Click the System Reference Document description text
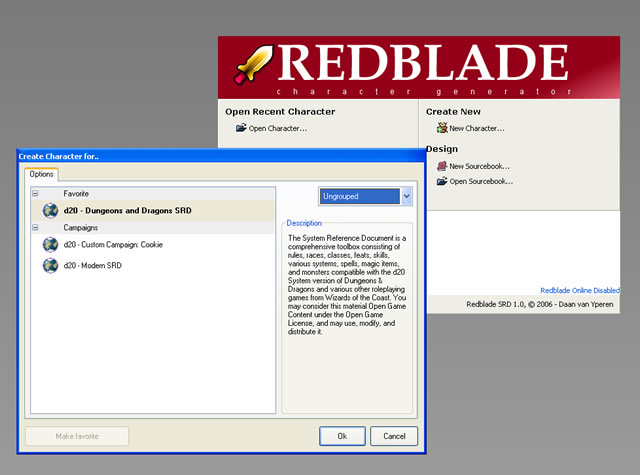 tap(347, 285)
